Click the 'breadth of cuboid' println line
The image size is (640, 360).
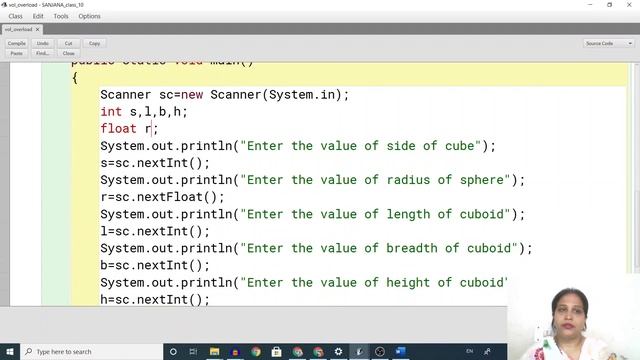[x=316, y=249]
